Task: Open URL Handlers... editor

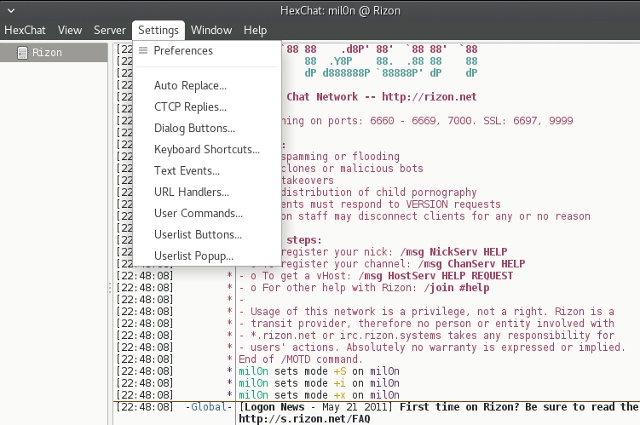Action: 207,192
